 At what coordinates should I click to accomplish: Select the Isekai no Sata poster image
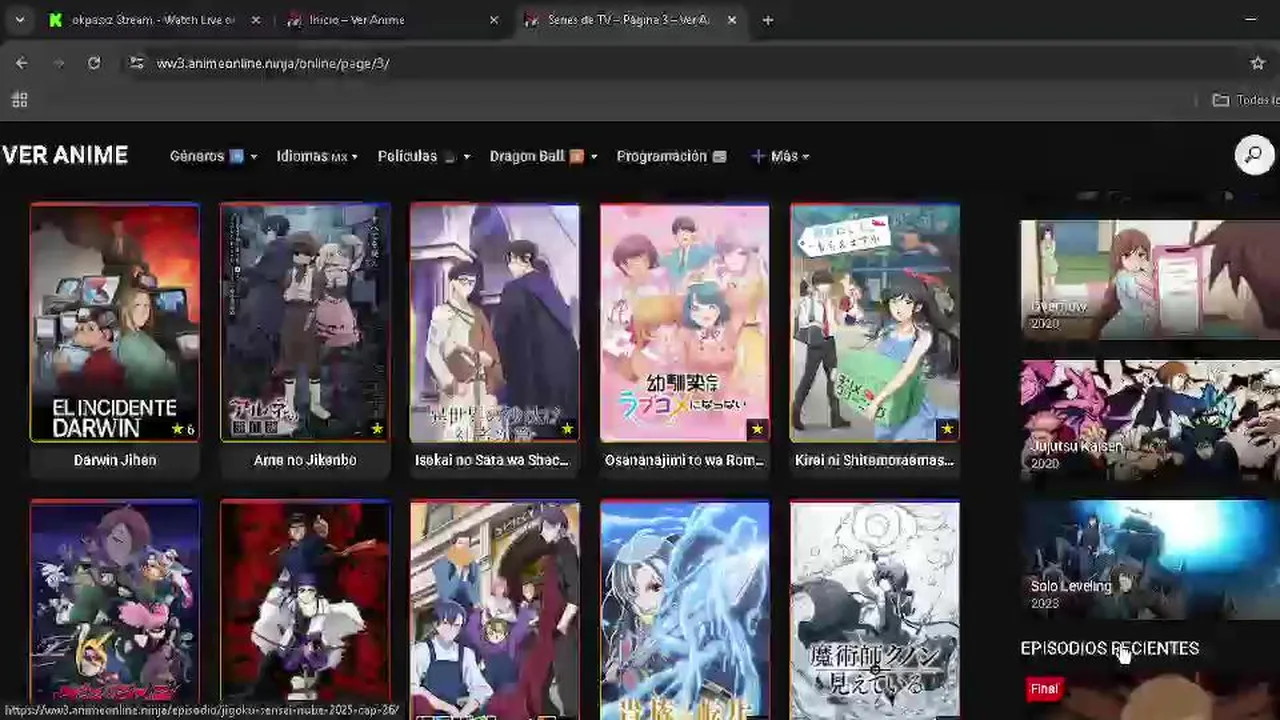click(495, 322)
